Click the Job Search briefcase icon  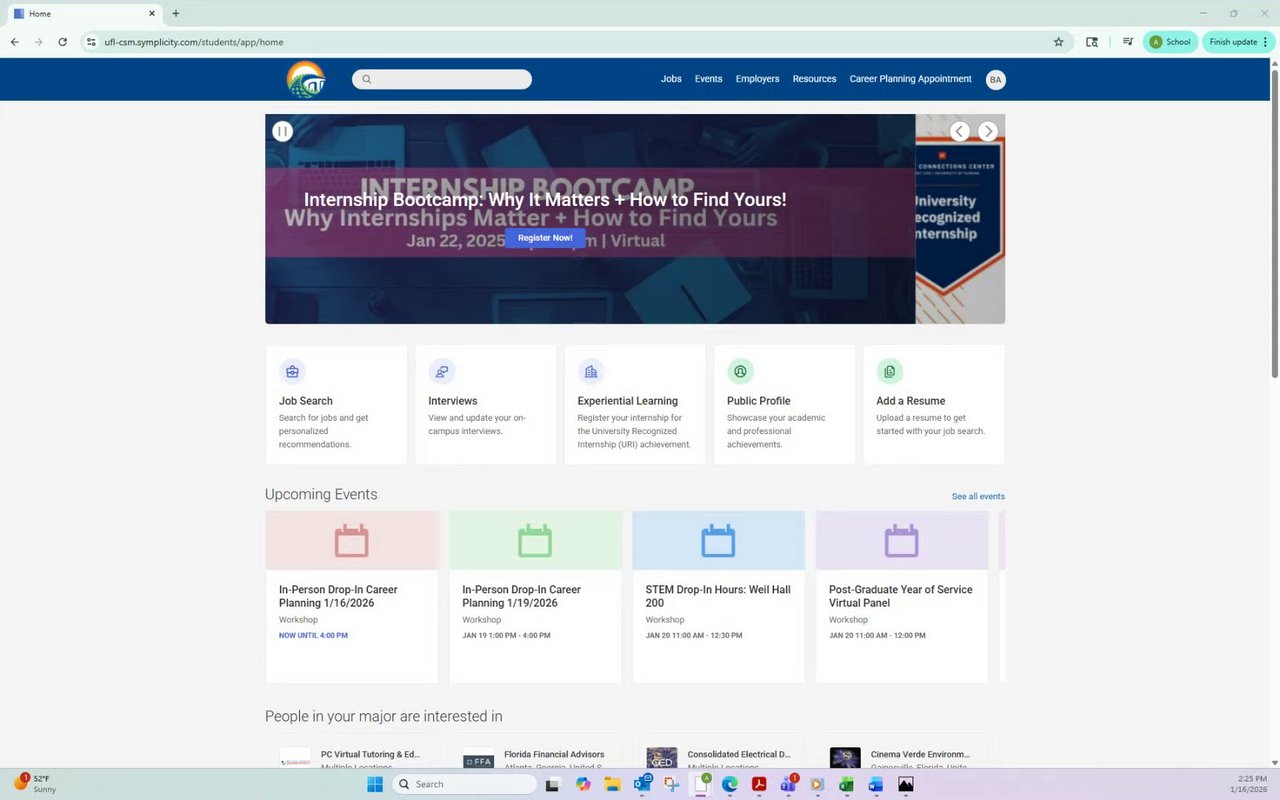click(x=292, y=372)
